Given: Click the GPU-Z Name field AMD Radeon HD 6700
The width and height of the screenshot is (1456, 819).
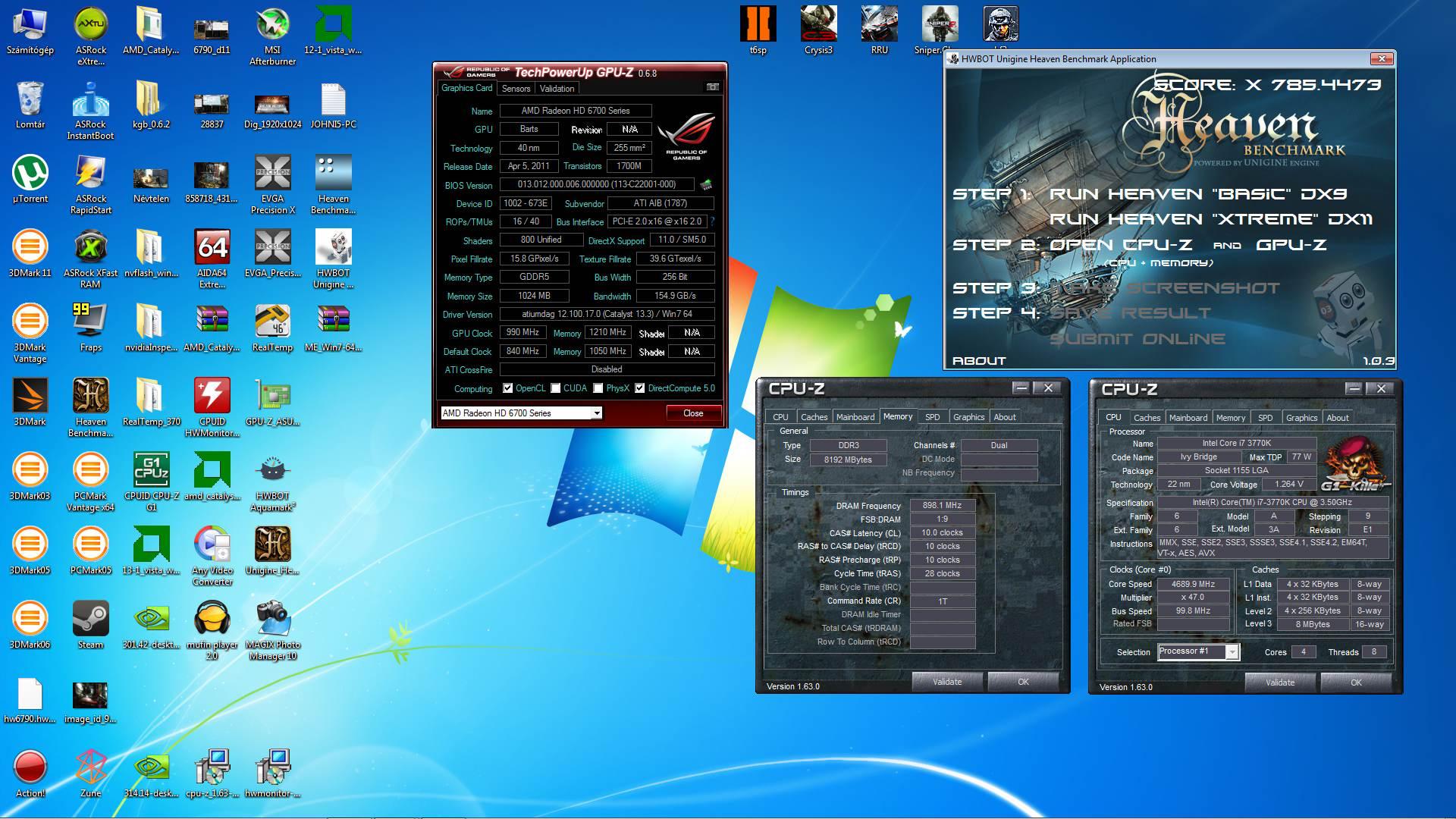Looking at the screenshot, I should (x=576, y=111).
